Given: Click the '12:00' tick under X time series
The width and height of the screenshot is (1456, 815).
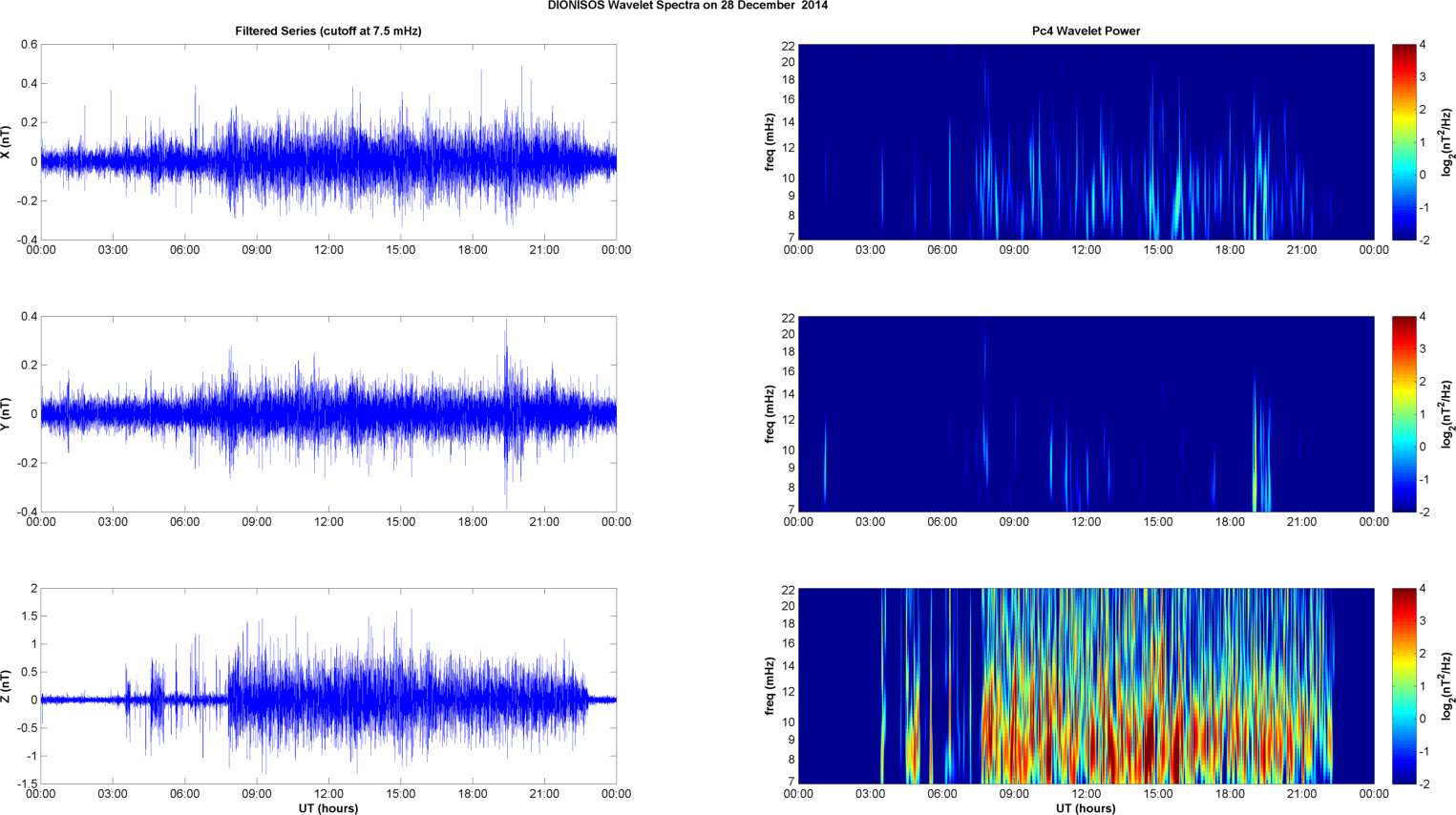Looking at the screenshot, I should pos(328,250).
